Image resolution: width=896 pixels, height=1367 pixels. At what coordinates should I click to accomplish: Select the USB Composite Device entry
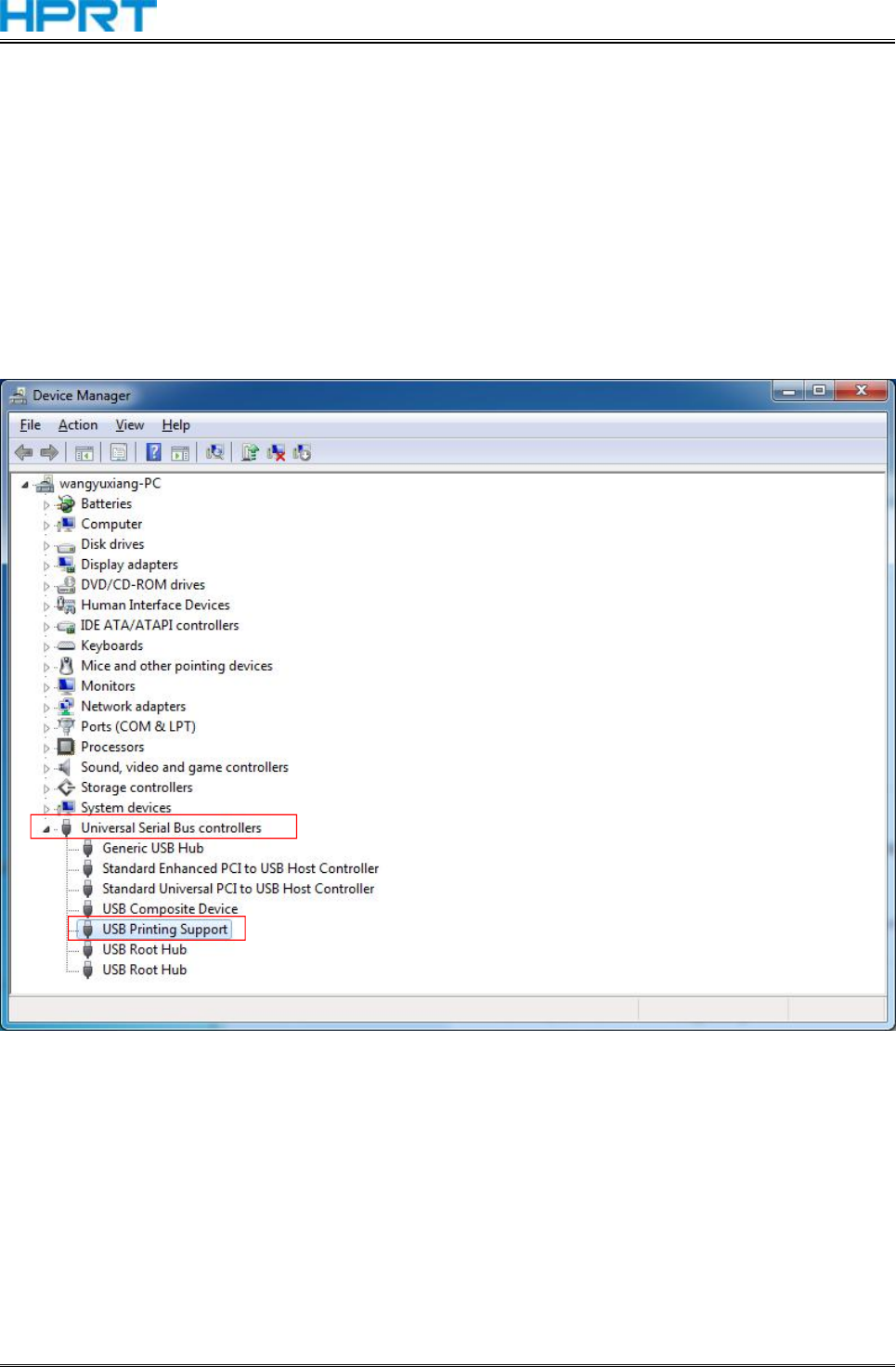pos(170,909)
